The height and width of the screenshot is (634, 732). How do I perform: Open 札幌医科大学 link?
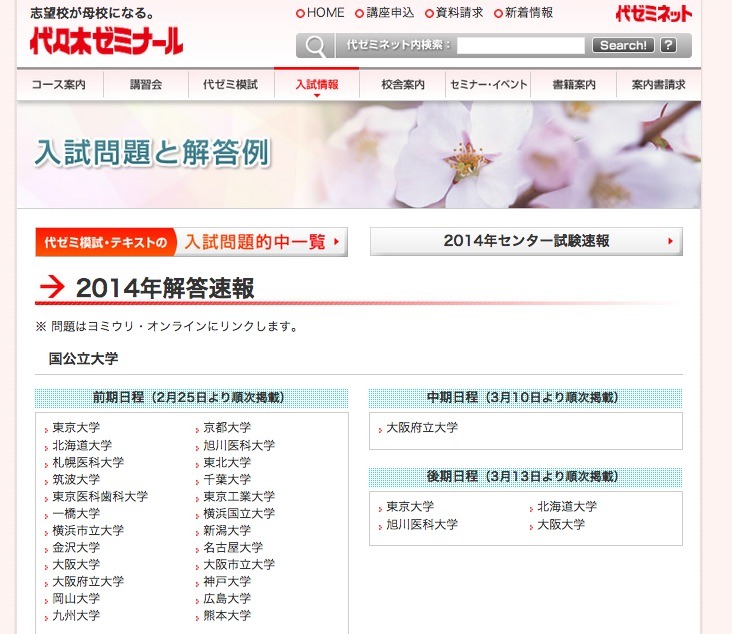pos(88,462)
